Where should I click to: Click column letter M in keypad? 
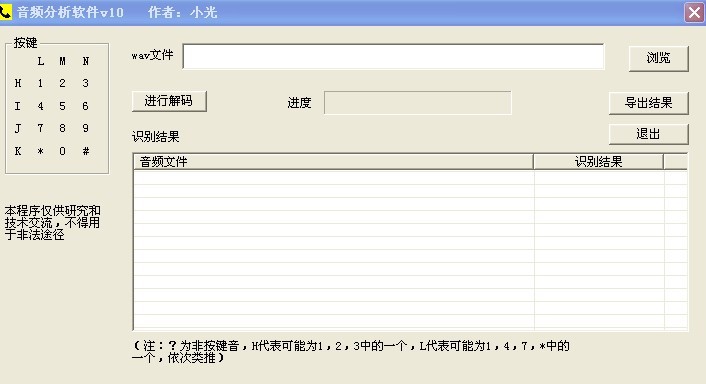click(62, 61)
